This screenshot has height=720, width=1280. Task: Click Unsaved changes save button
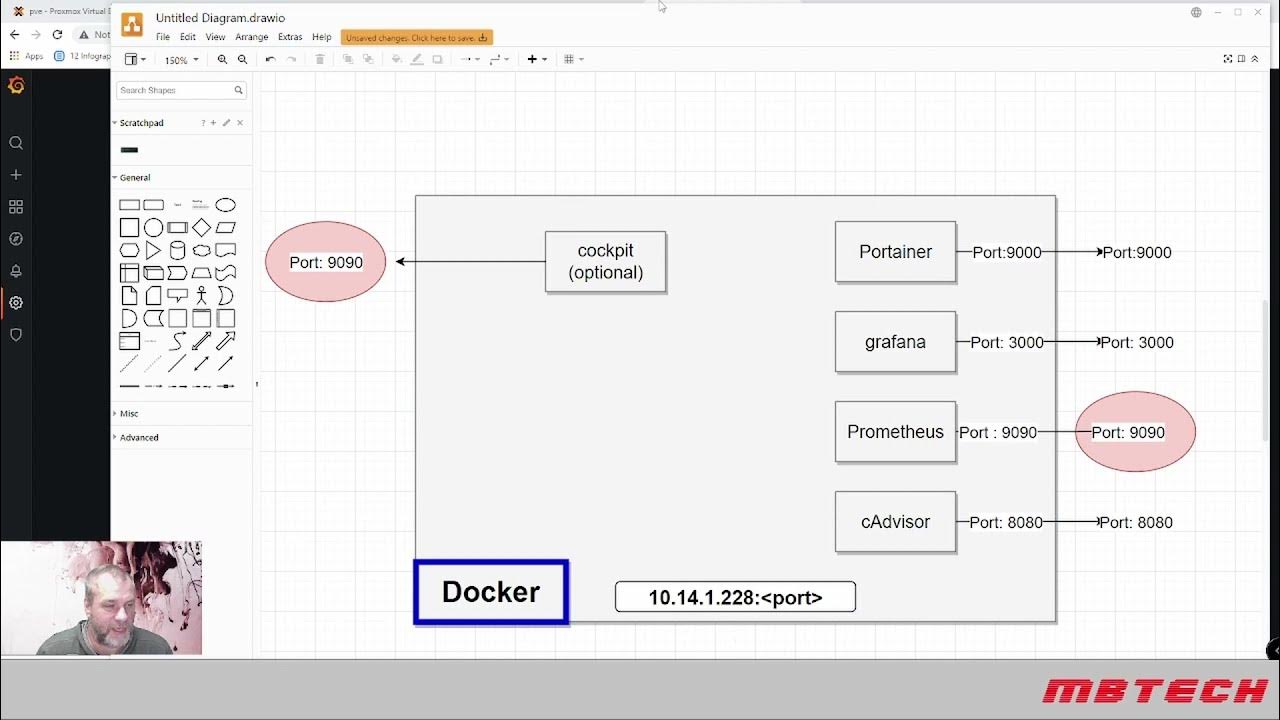(x=417, y=38)
